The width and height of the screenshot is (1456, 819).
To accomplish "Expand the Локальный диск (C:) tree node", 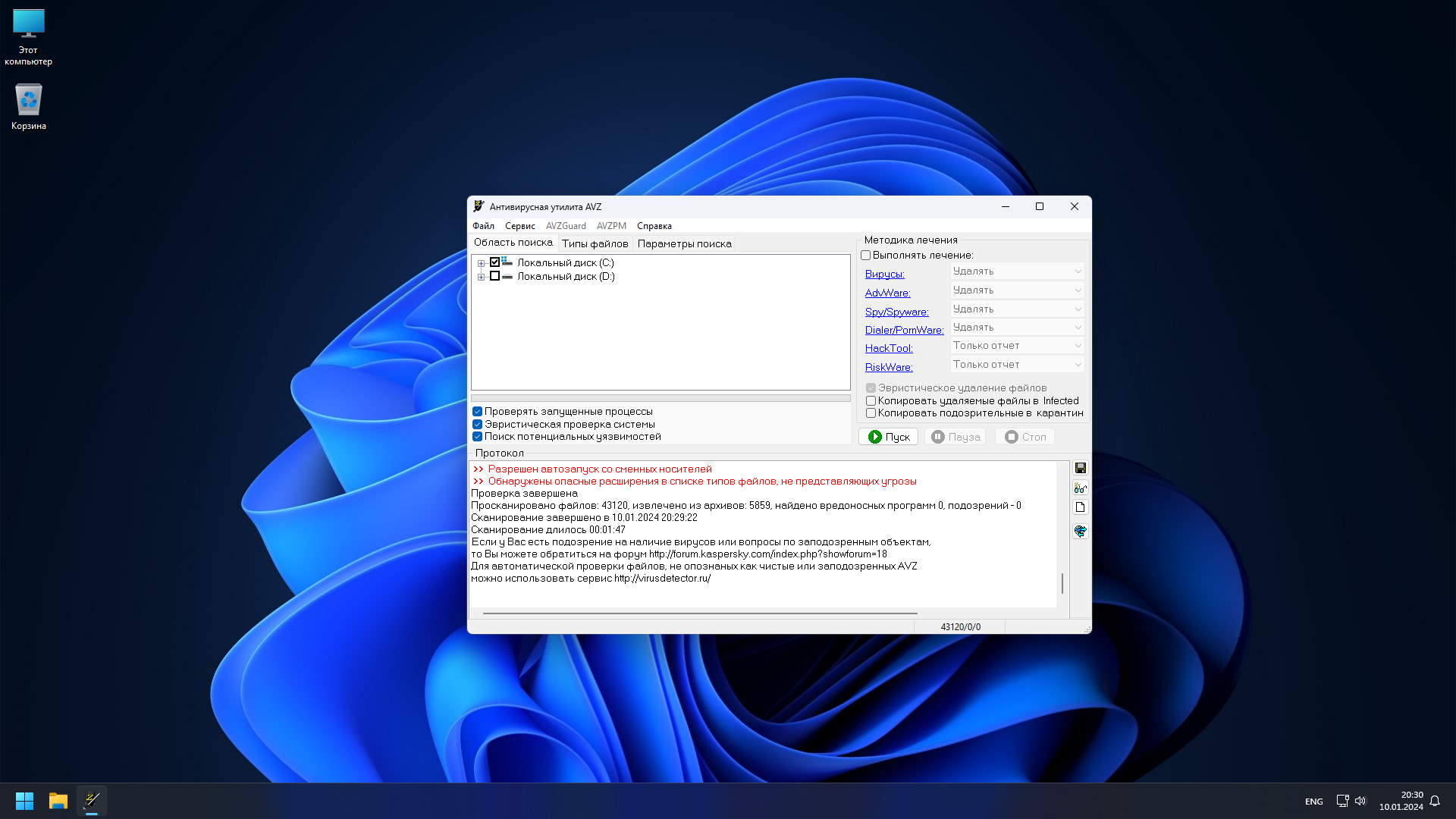I will (x=481, y=263).
